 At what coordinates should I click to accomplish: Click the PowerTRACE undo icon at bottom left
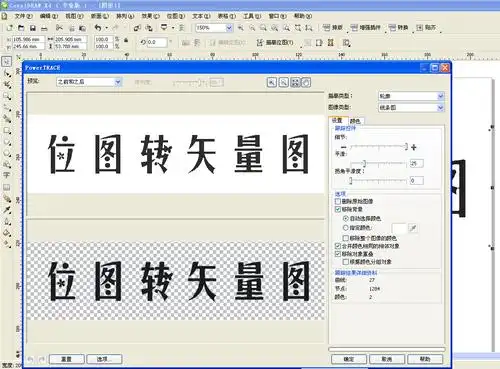(x=31, y=359)
